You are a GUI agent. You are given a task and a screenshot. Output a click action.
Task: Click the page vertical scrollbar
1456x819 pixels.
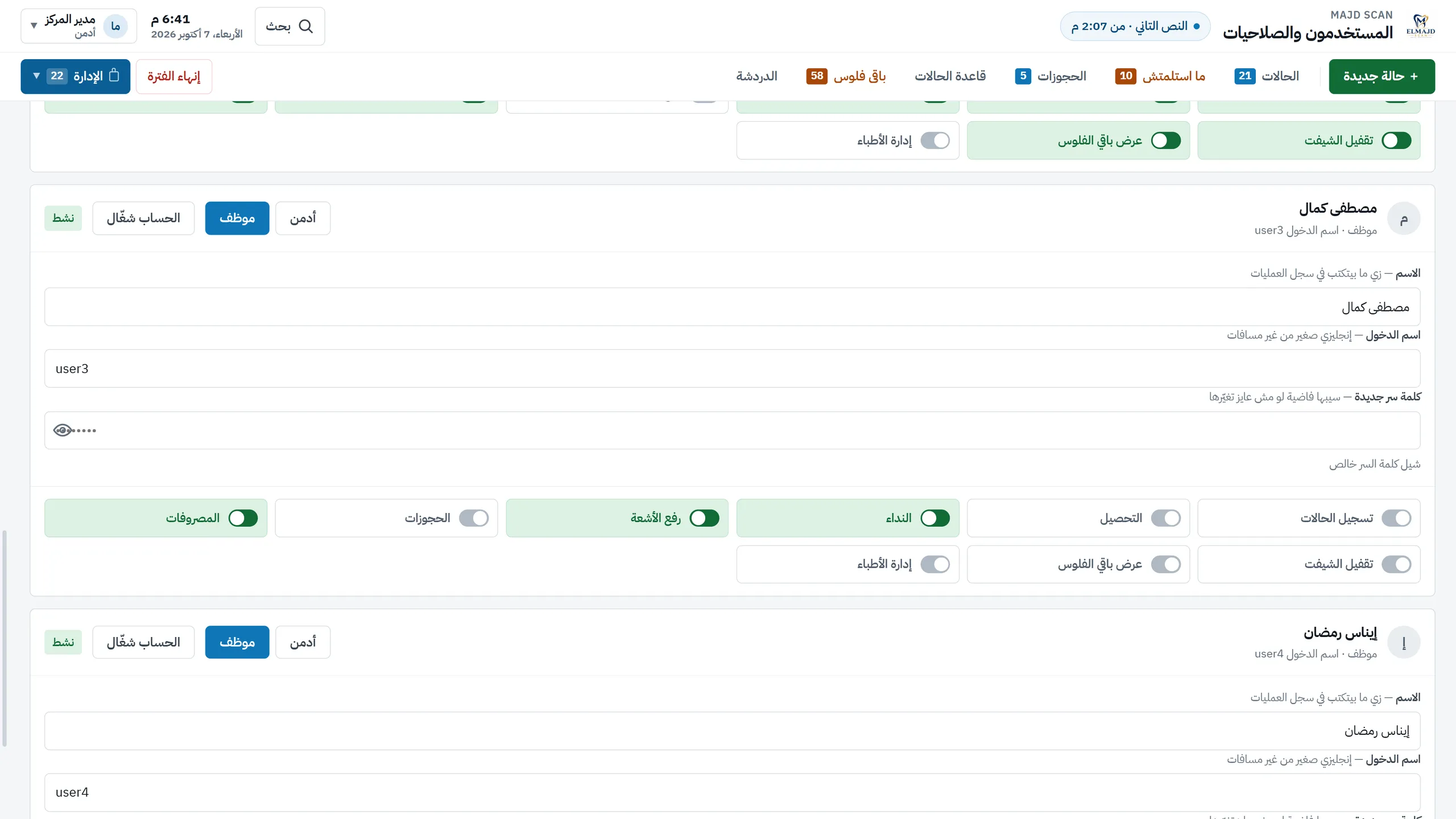[x=5, y=638]
